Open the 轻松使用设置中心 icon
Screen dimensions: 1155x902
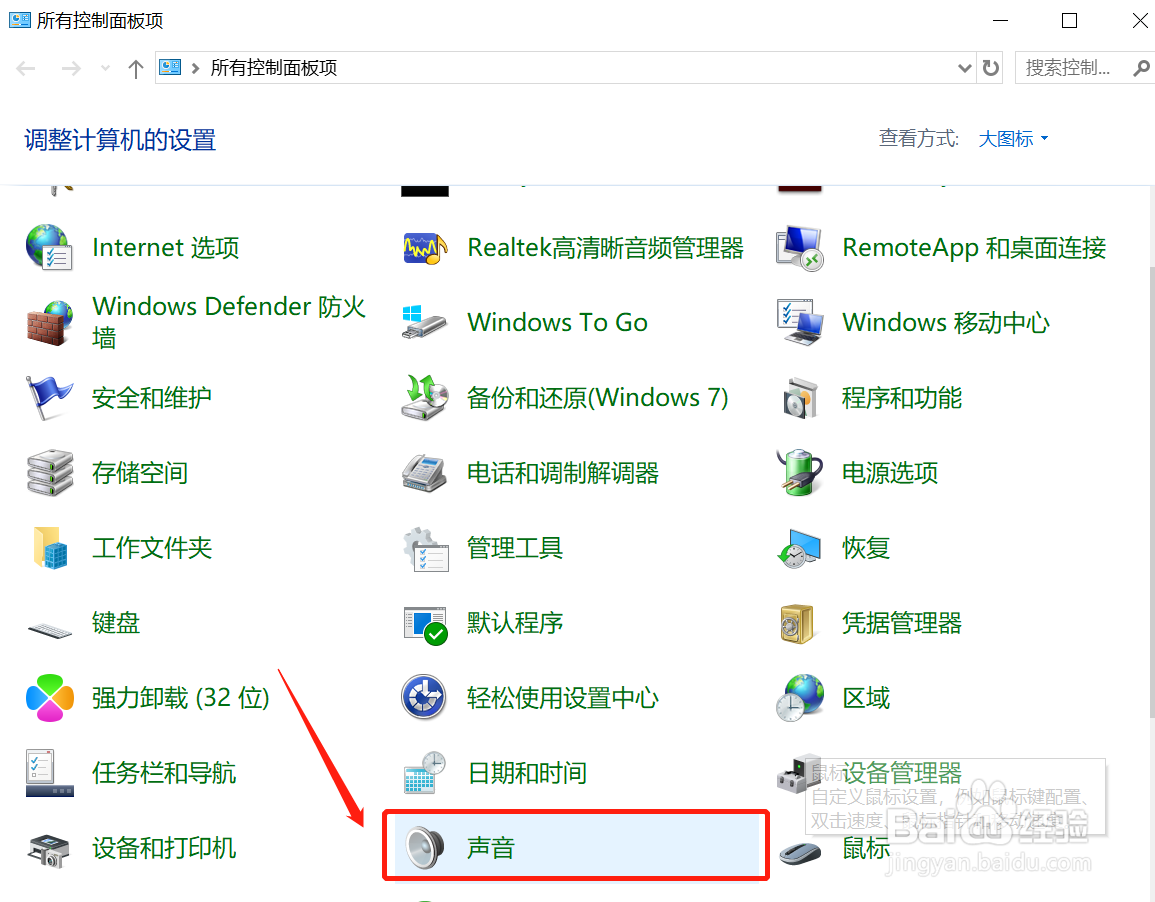[x=424, y=697]
